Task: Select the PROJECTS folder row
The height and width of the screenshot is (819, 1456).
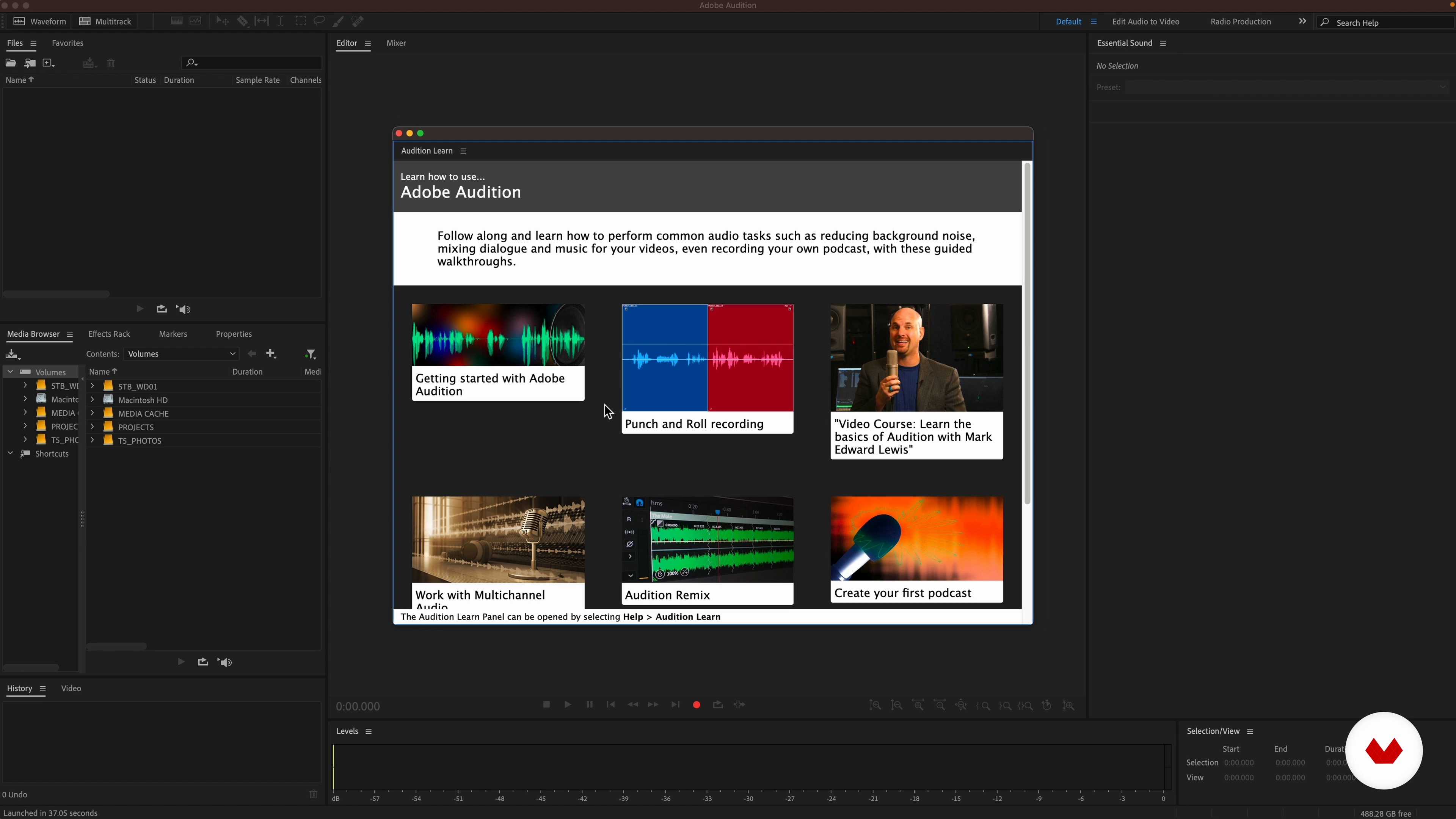Action: coord(204,427)
